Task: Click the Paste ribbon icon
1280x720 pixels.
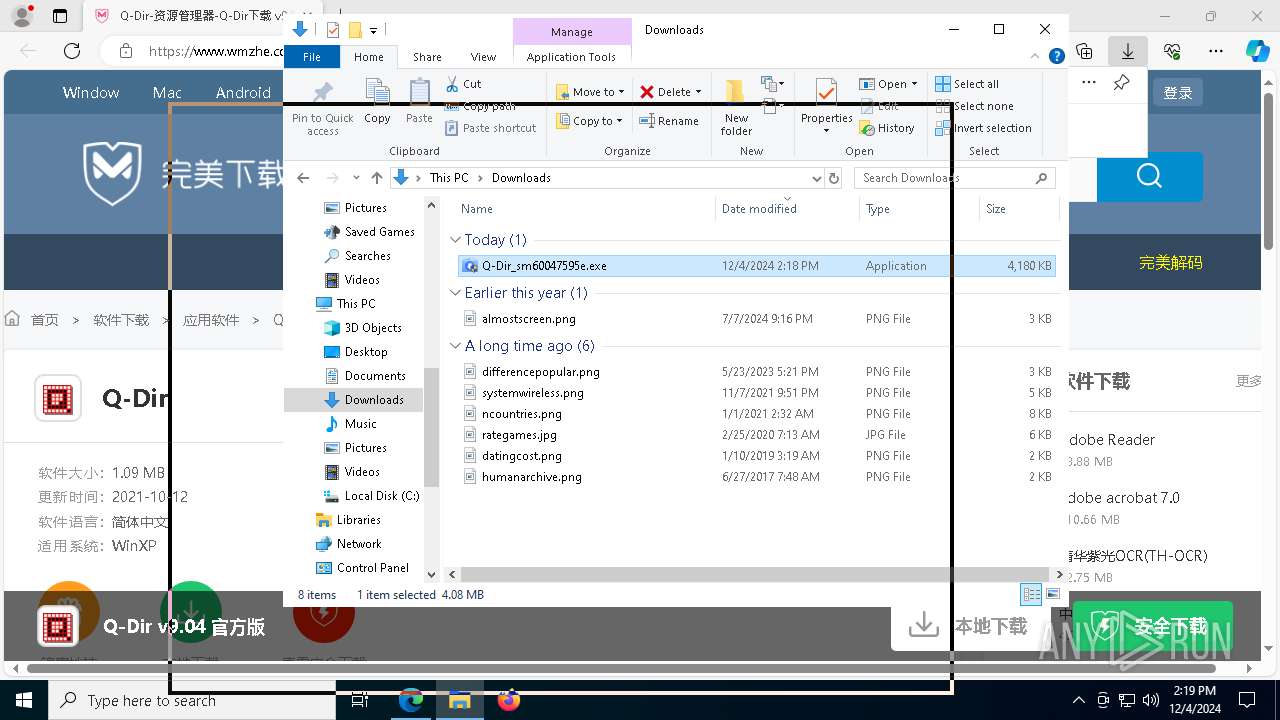Action: click(x=419, y=101)
